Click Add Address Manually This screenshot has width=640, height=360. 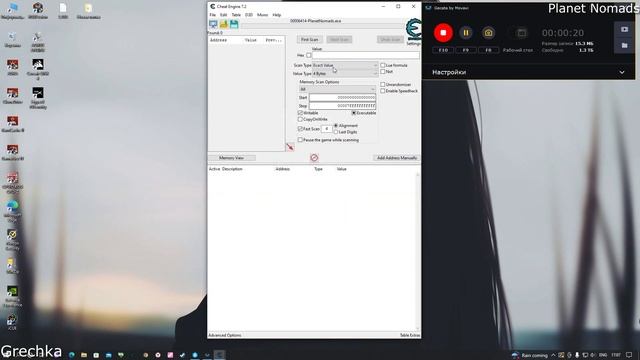point(397,158)
